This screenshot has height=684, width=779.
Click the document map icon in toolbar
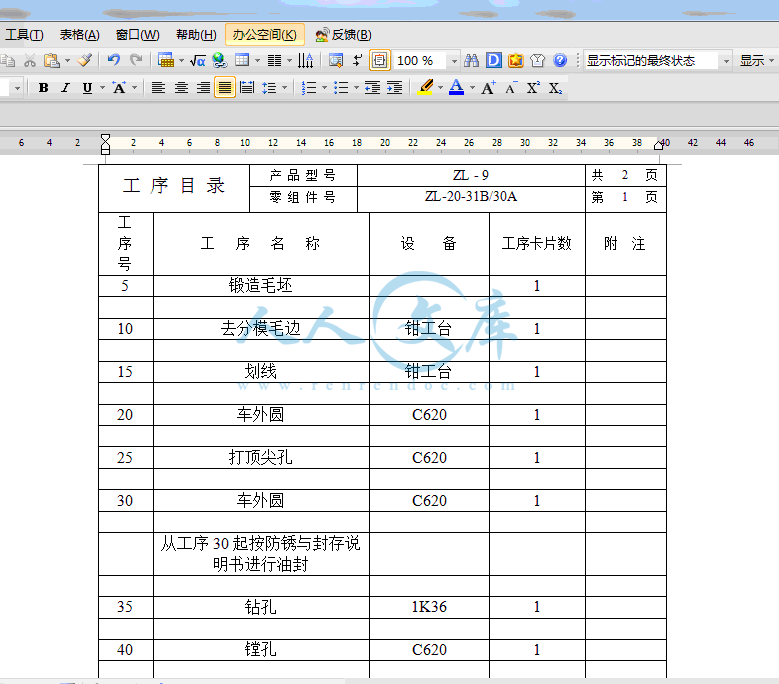point(336,61)
